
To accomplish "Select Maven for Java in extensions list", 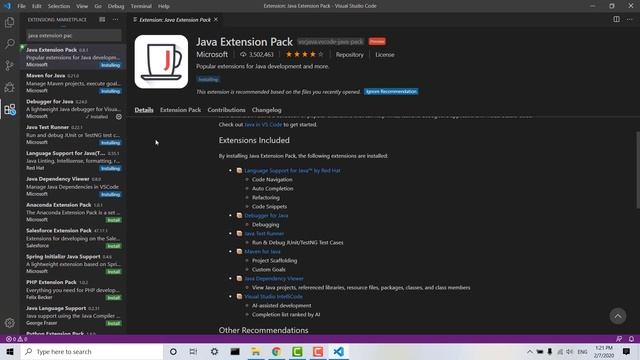I will (x=73, y=82).
